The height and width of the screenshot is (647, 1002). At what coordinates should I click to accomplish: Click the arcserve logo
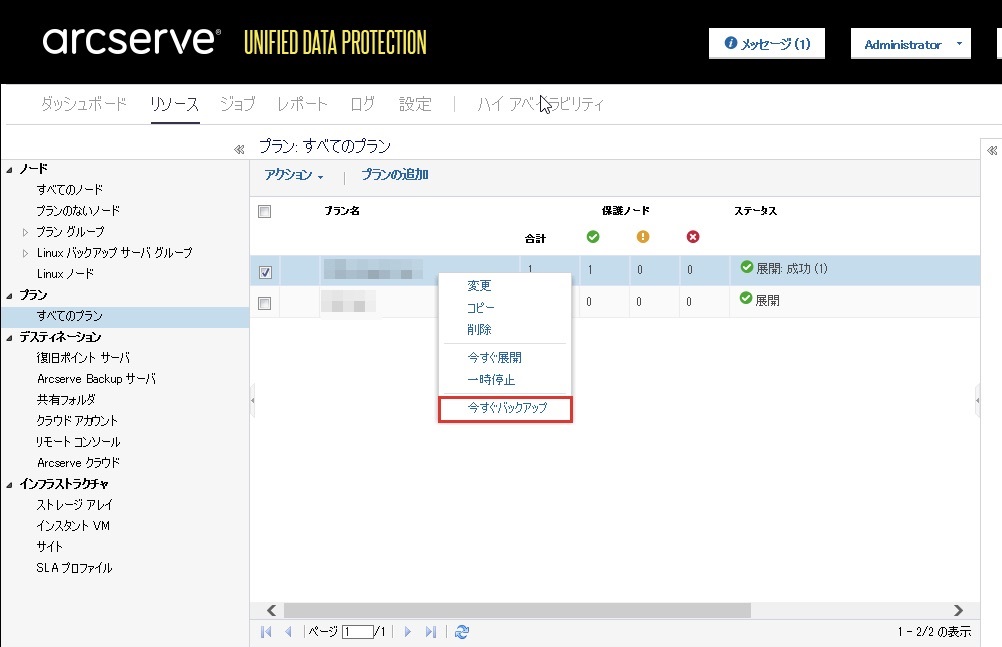tap(132, 40)
